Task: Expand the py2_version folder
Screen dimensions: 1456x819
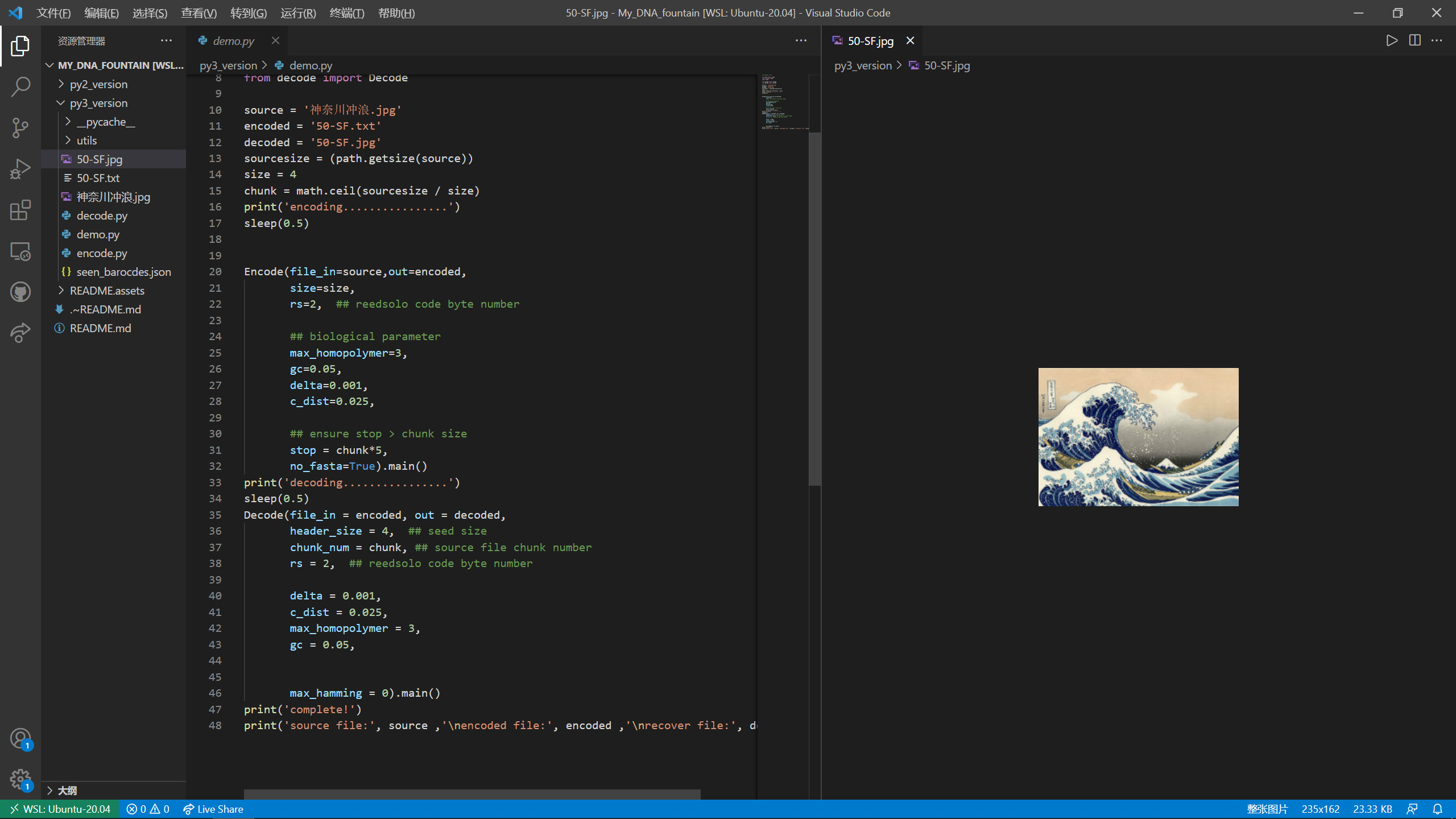Action: [x=98, y=84]
